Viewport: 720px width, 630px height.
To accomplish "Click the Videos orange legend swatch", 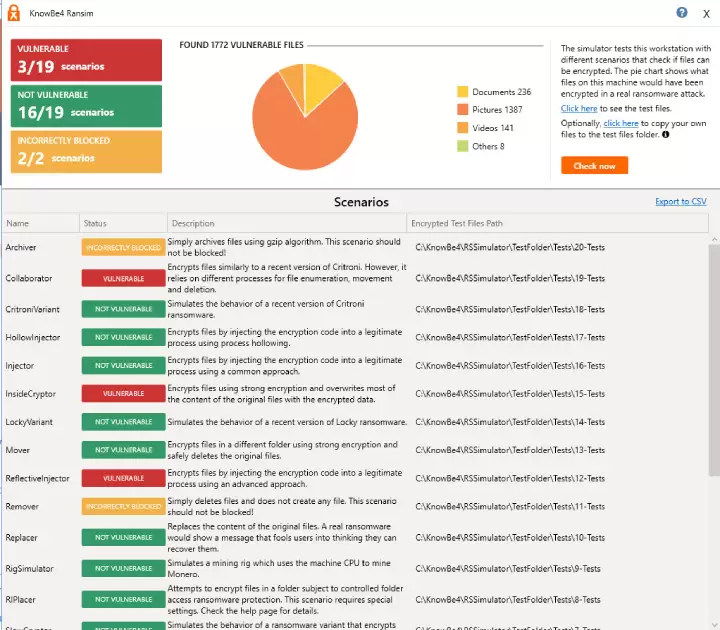I will 462,128.
